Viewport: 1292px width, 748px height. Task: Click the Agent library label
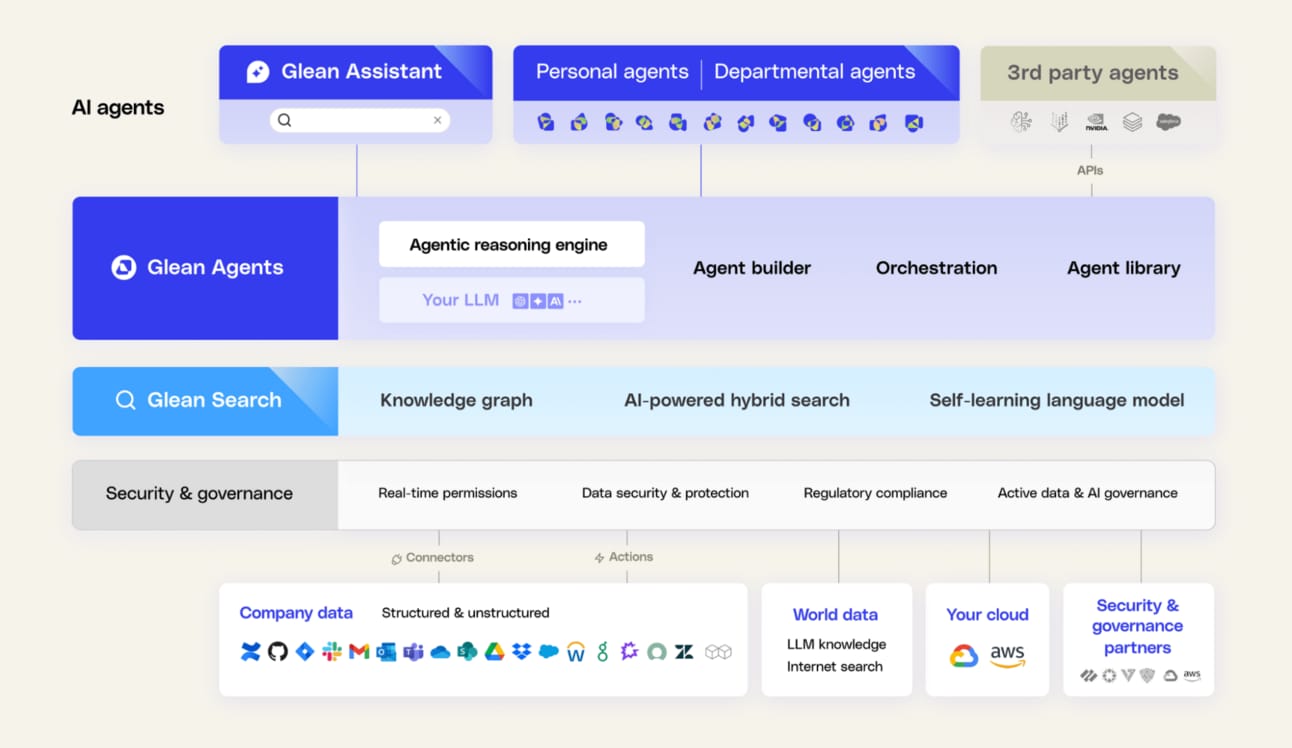click(1124, 268)
